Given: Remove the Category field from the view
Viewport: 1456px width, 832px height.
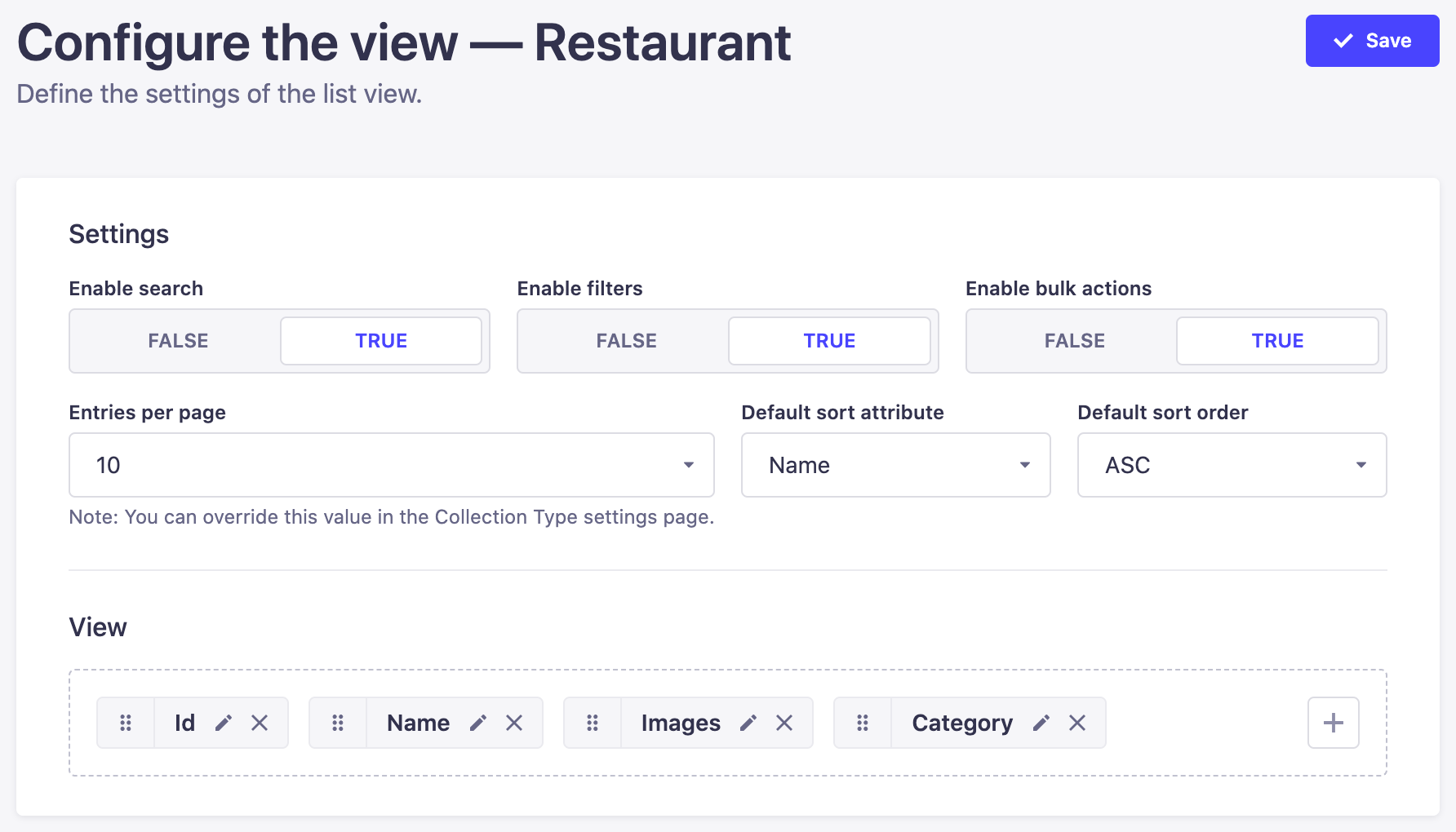Looking at the screenshot, I should 1077,723.
